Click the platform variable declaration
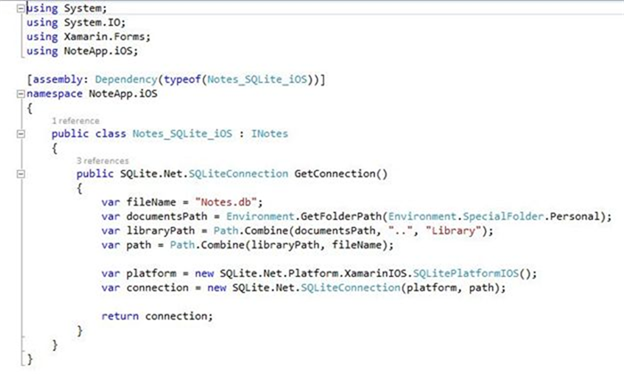The height and width of the screenshot is (374, 624). (151, 273)
